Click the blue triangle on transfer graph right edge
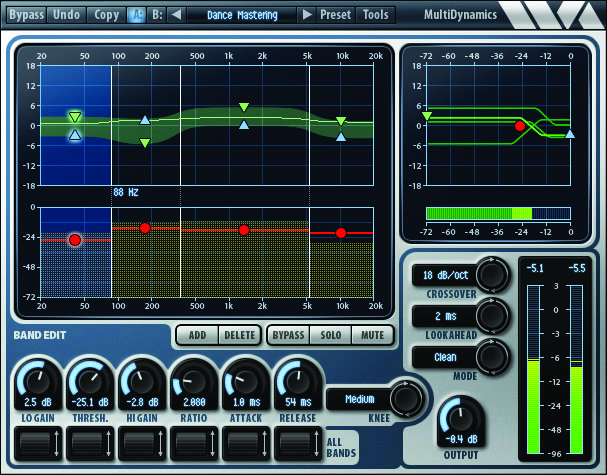Screen dimensions: 607x475 (570, 134)
